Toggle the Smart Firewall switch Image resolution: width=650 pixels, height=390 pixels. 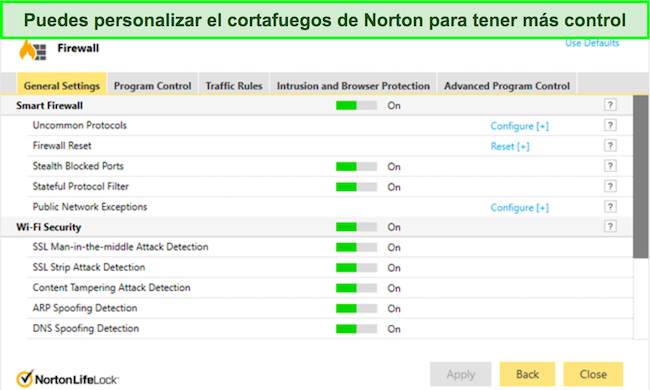(x=356, y=106)
